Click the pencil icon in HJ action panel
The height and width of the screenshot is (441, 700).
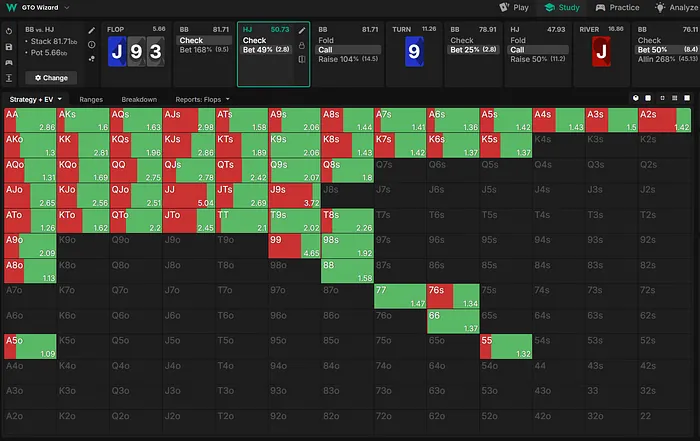pos(301,31)
